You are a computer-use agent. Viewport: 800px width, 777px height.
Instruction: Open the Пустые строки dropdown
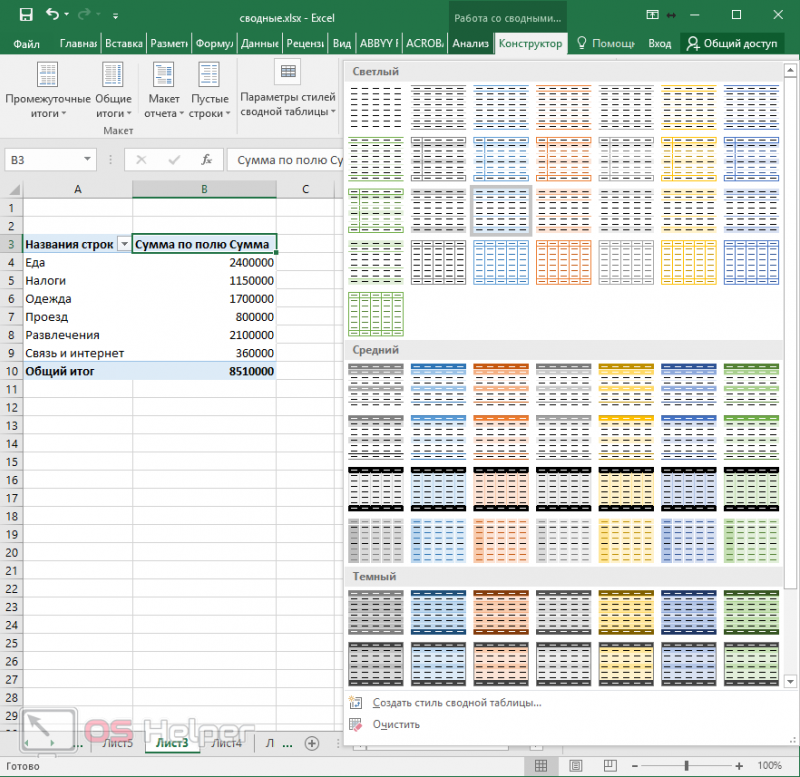tap(209, 90)
